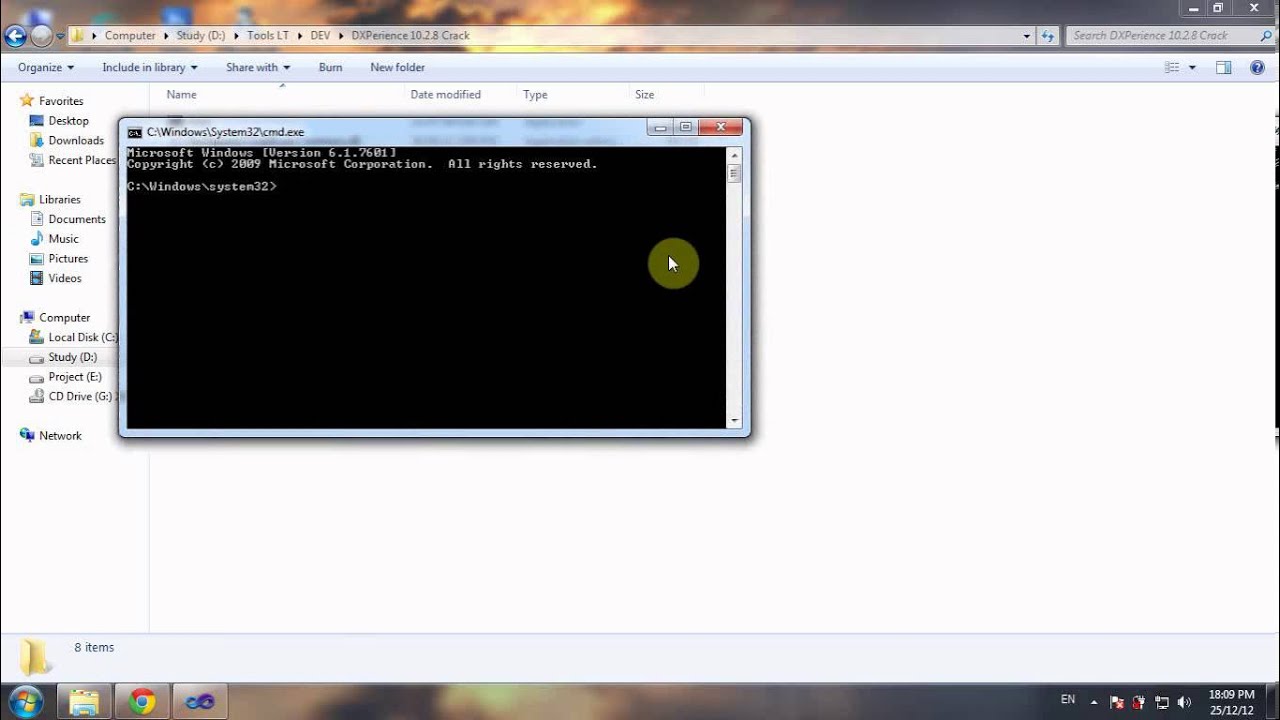Open the Include in library menu

pyautogui.click(x=150, y=67)
